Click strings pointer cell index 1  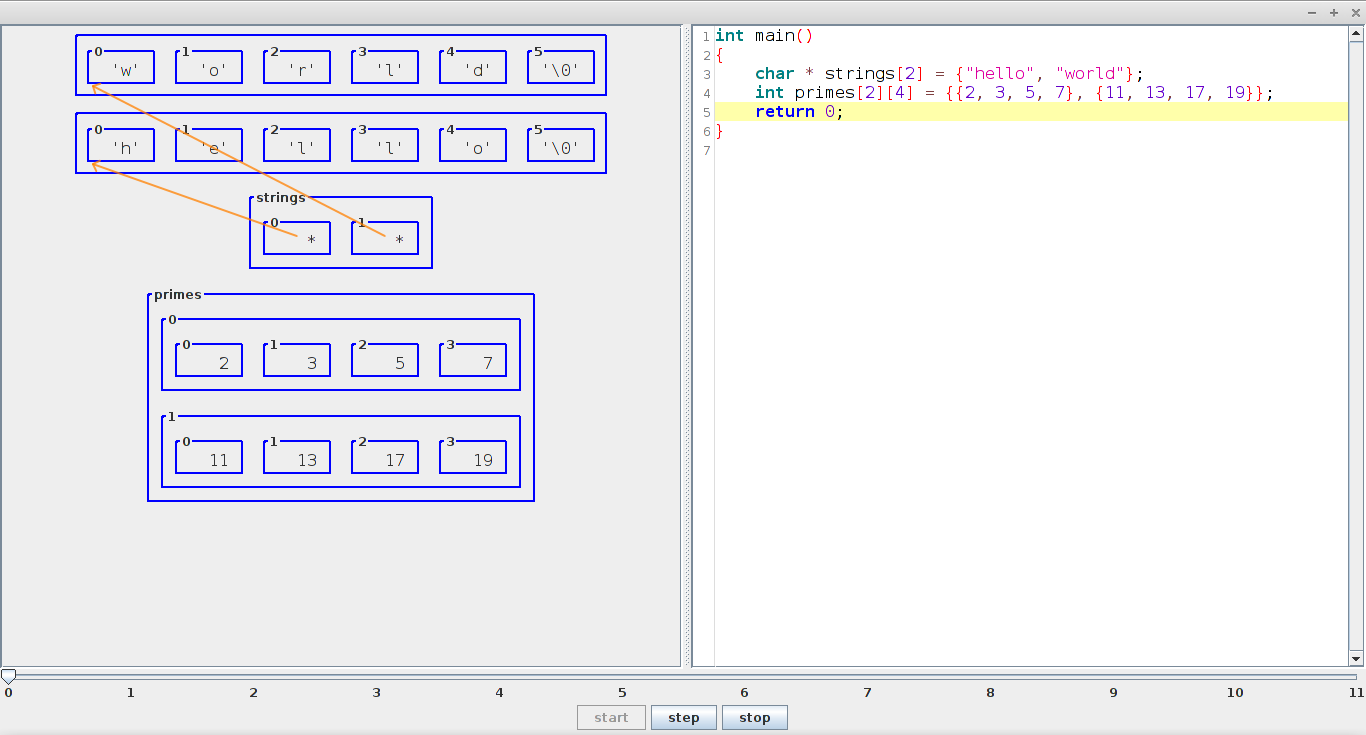point(385,238)
